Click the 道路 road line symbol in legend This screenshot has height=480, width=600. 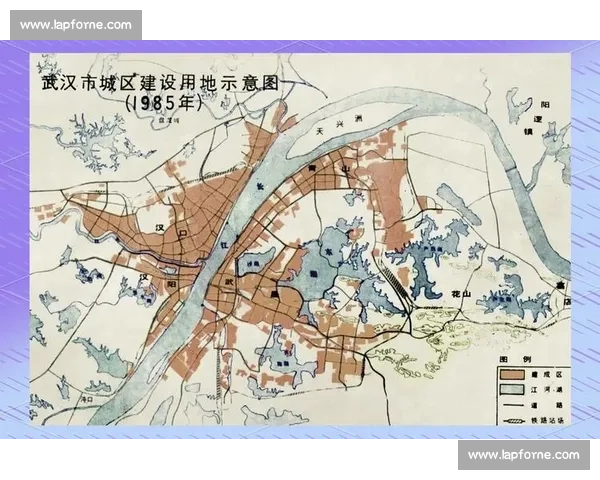point(511,406)
